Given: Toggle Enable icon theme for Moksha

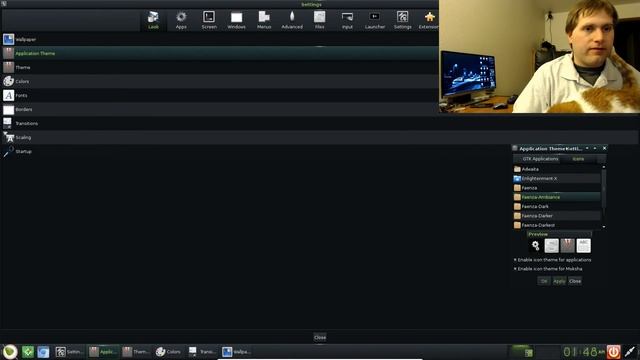Looking at the screenshot, I should 548,269.
